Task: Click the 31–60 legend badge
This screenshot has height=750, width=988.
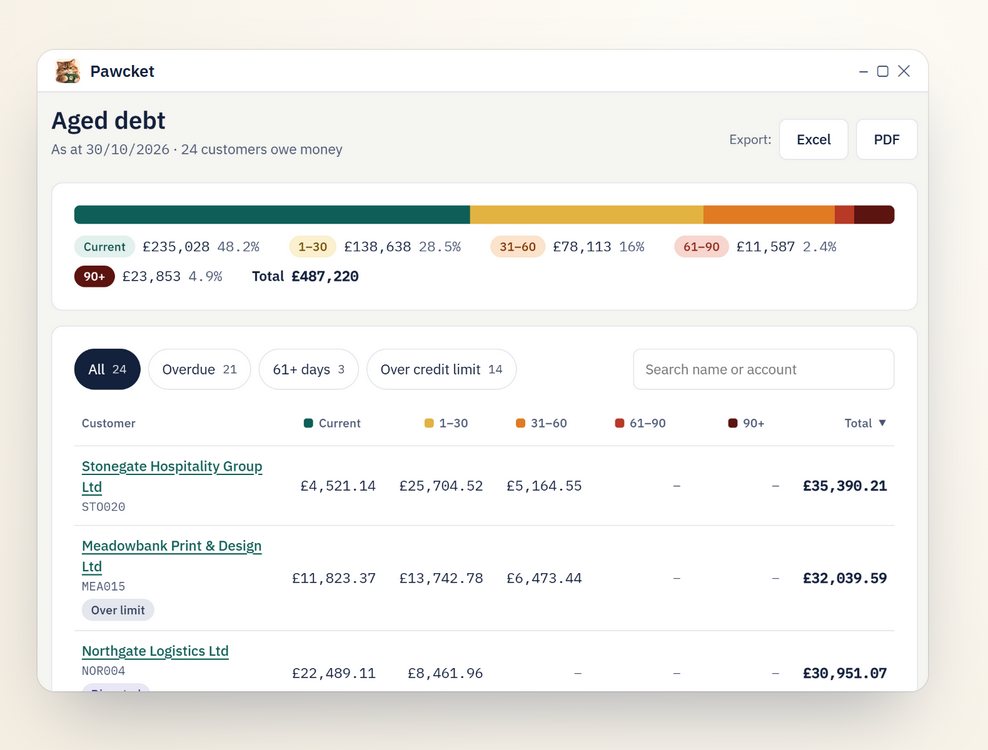Action: (x=517, y=246)
